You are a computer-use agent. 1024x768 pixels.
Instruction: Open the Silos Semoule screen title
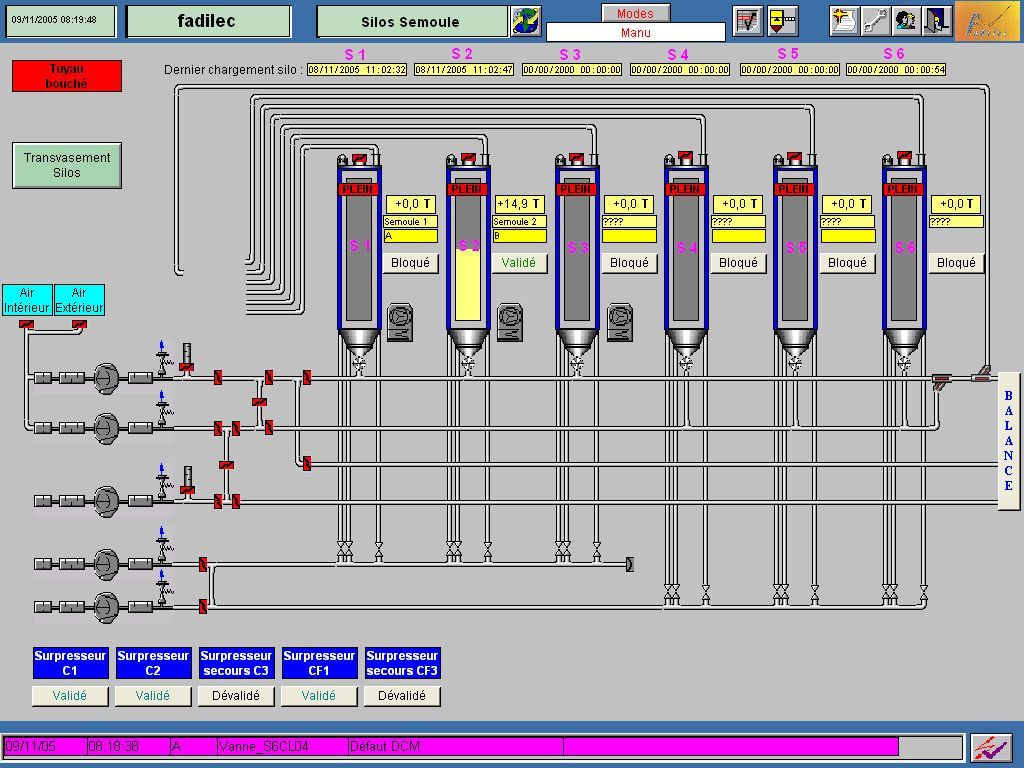(x=411, y=22)
